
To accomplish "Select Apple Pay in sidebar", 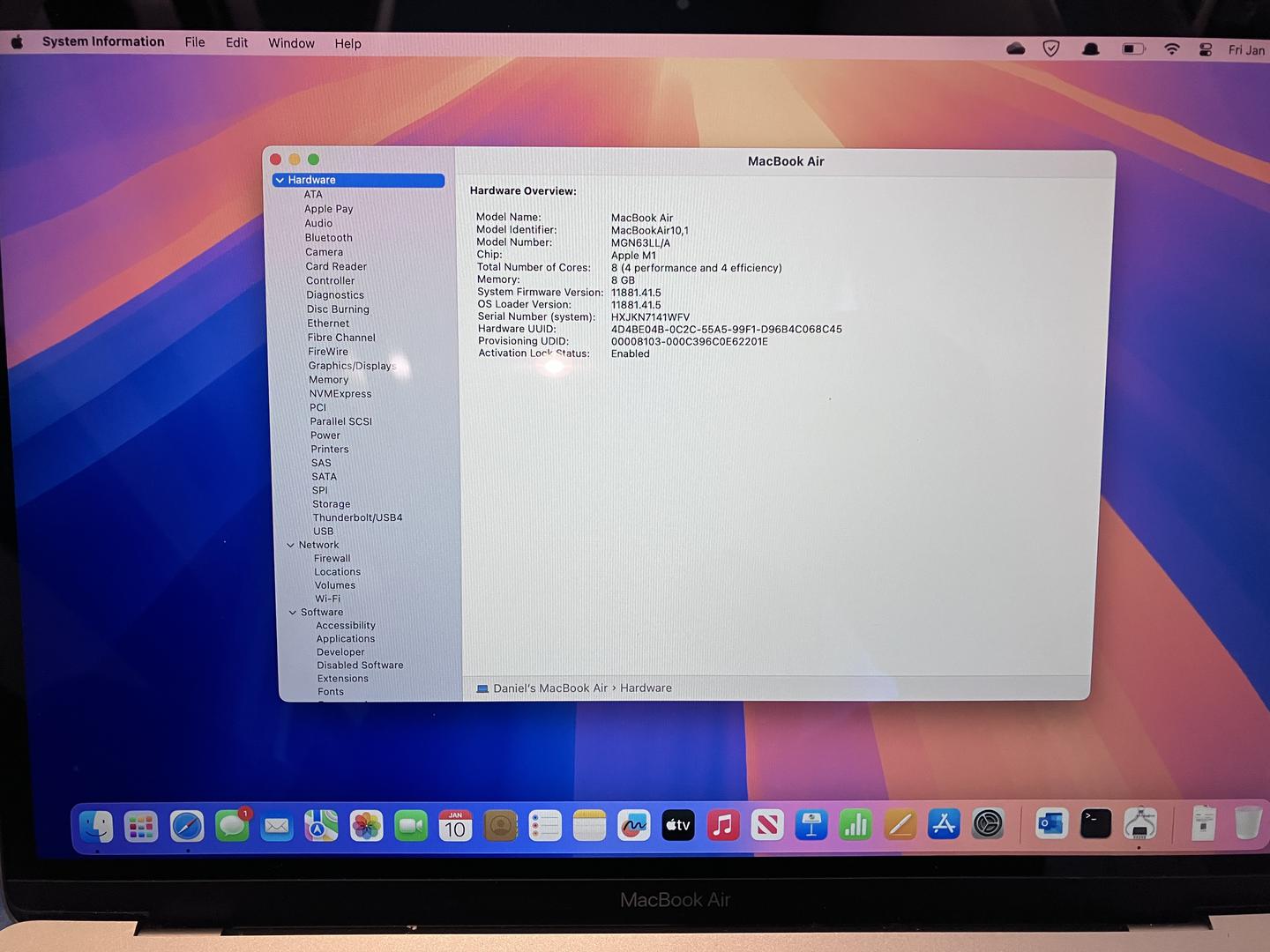I will pos(328,209).
